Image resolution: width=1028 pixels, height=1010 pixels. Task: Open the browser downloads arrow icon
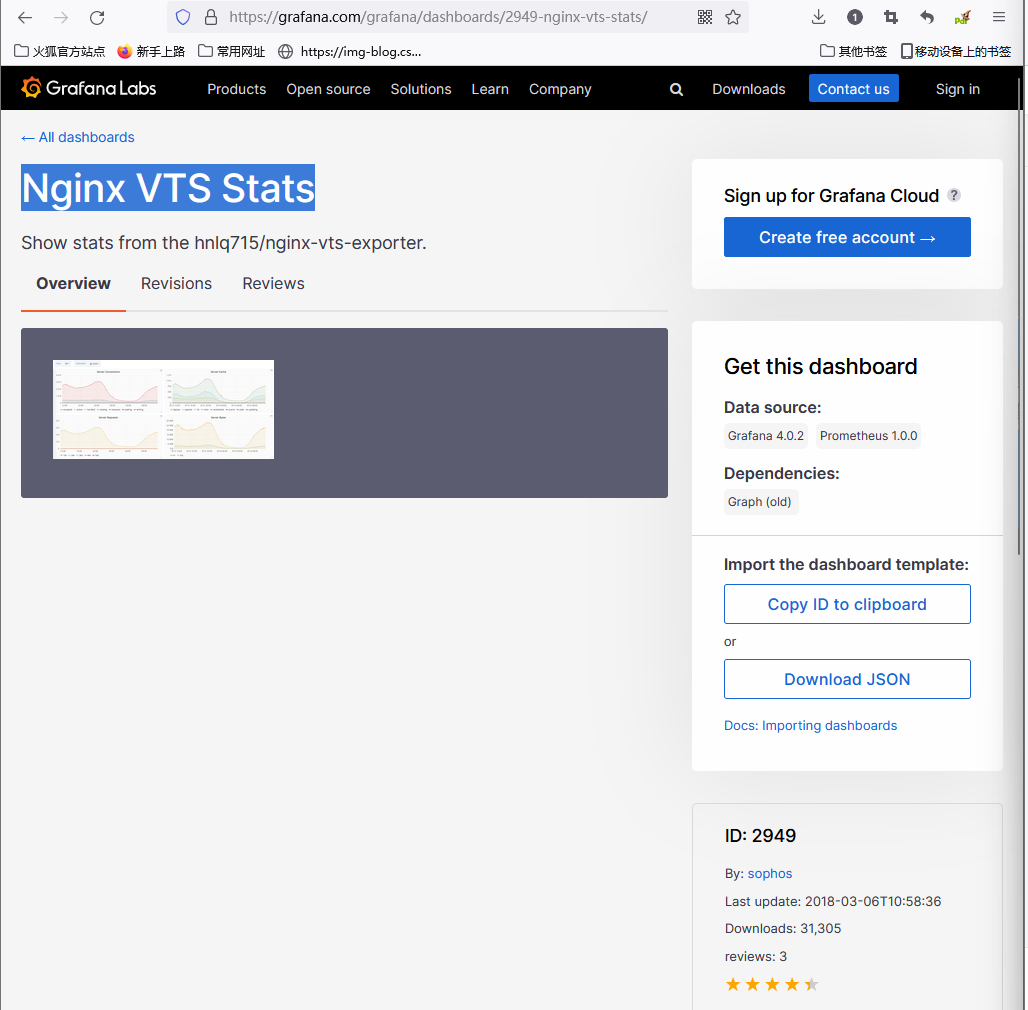818,17
